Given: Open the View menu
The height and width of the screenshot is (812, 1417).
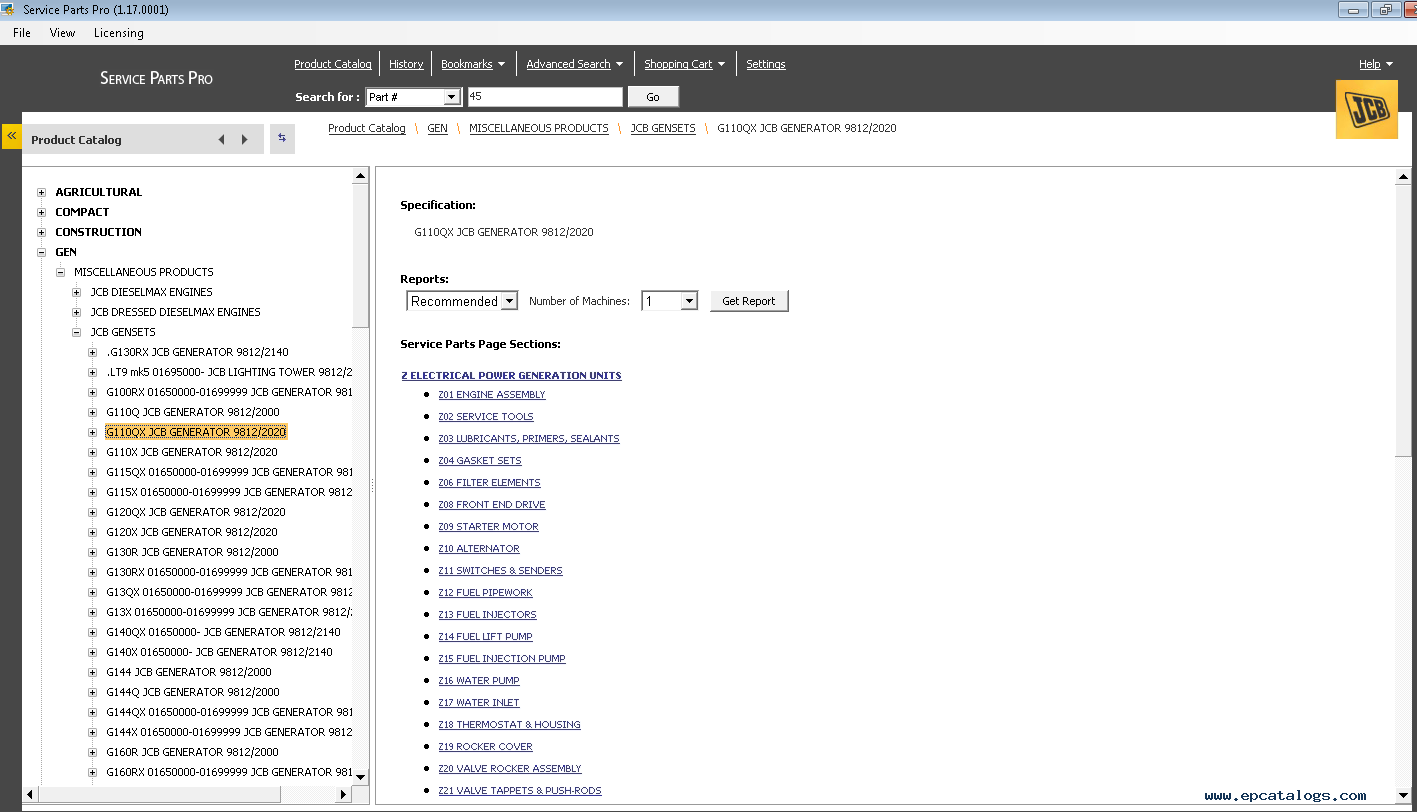Looking at the screenshot, I should coord(62,33).
